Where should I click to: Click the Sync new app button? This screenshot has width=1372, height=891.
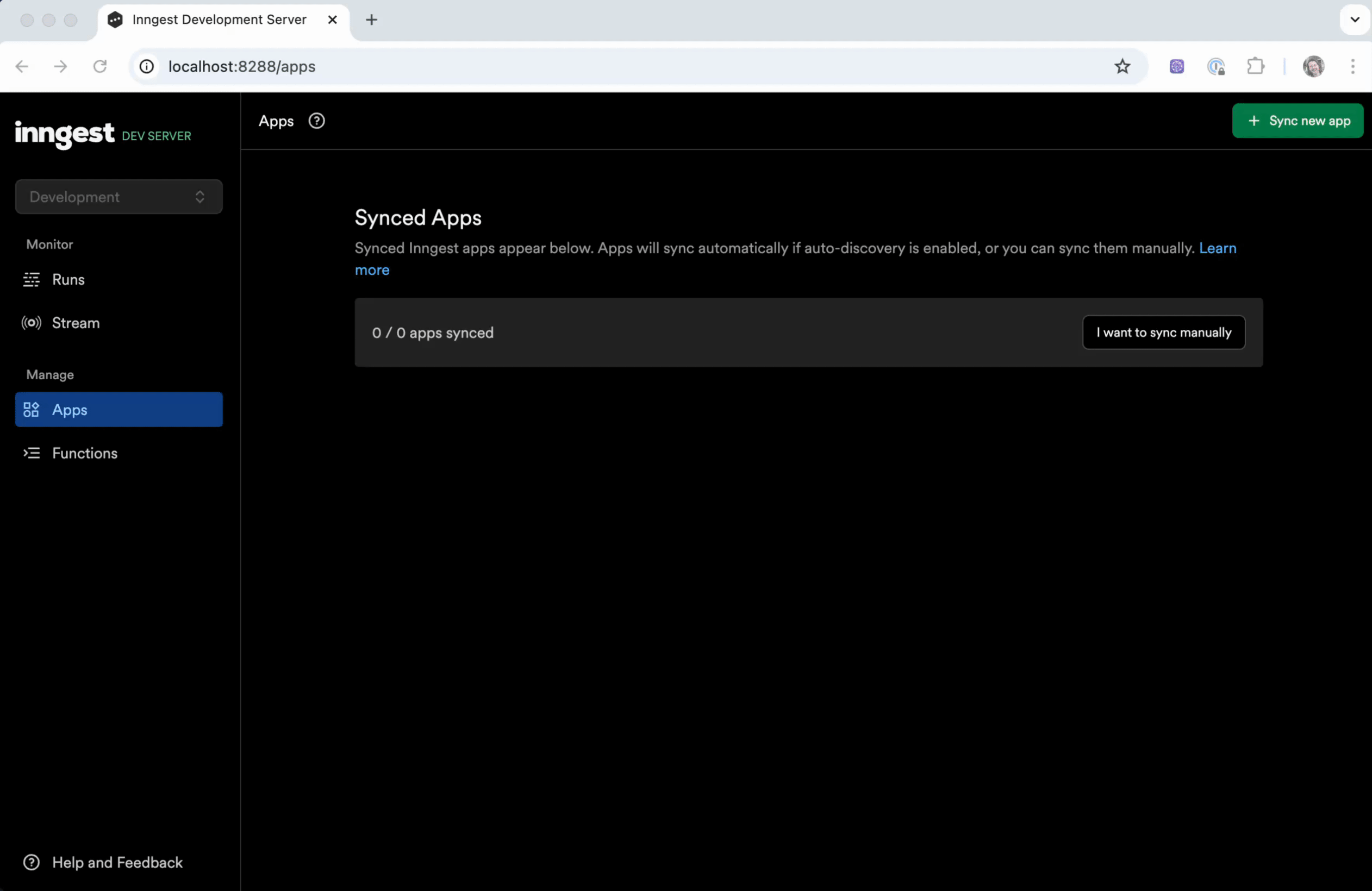[1298, 121]
